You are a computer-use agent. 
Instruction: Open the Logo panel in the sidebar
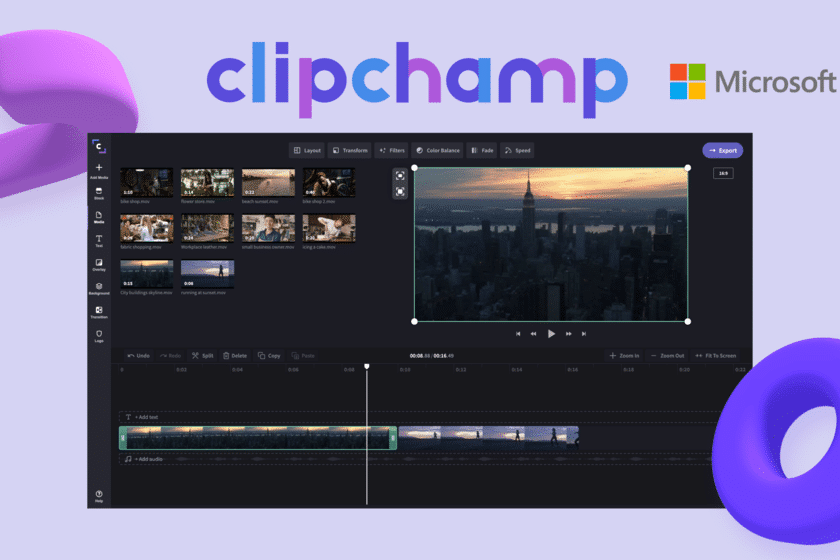99,336
